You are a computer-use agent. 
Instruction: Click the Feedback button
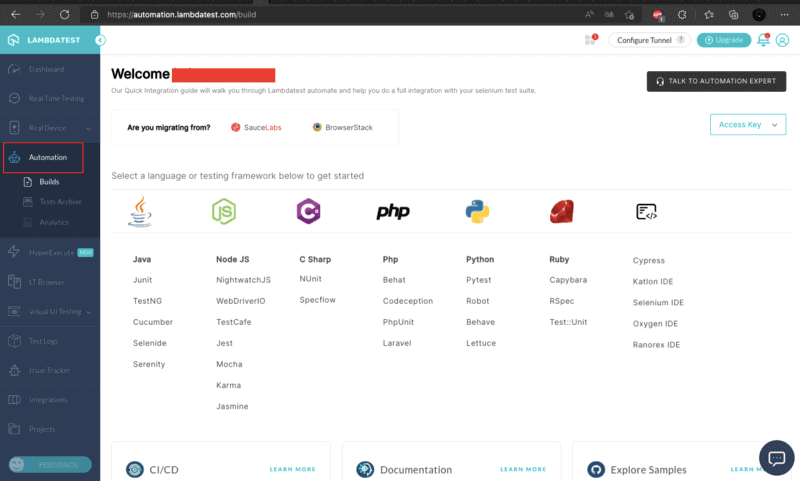coord(50,465)
